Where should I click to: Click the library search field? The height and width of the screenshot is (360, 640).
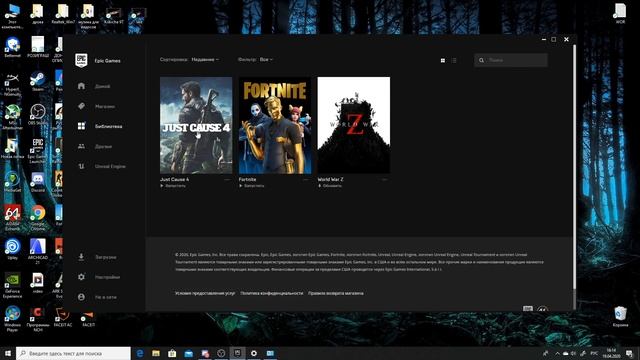[x=511, y=60]
